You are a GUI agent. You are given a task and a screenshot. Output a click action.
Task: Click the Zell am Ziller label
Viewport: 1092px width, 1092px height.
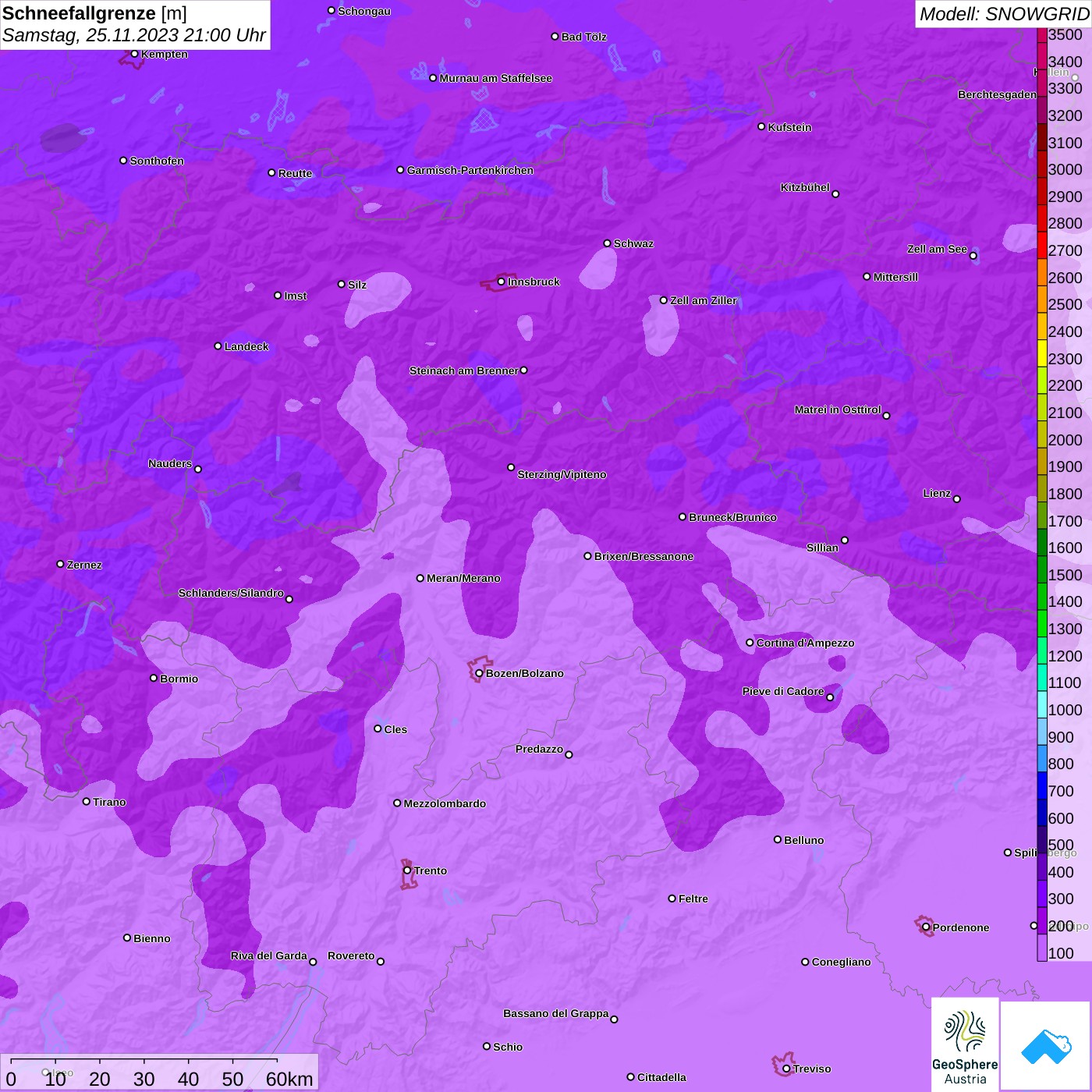(703, 300)
